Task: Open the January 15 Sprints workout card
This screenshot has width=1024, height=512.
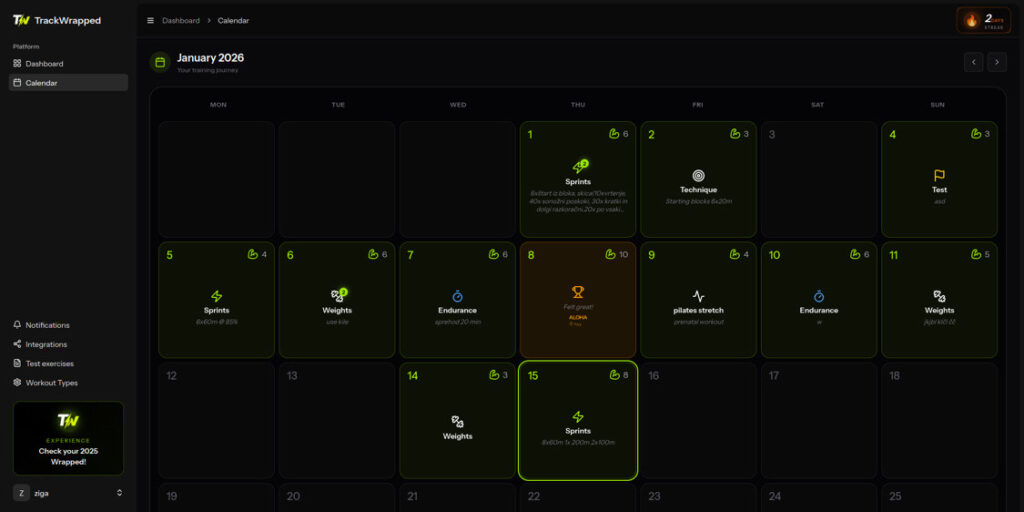Action: pos(578,421)
